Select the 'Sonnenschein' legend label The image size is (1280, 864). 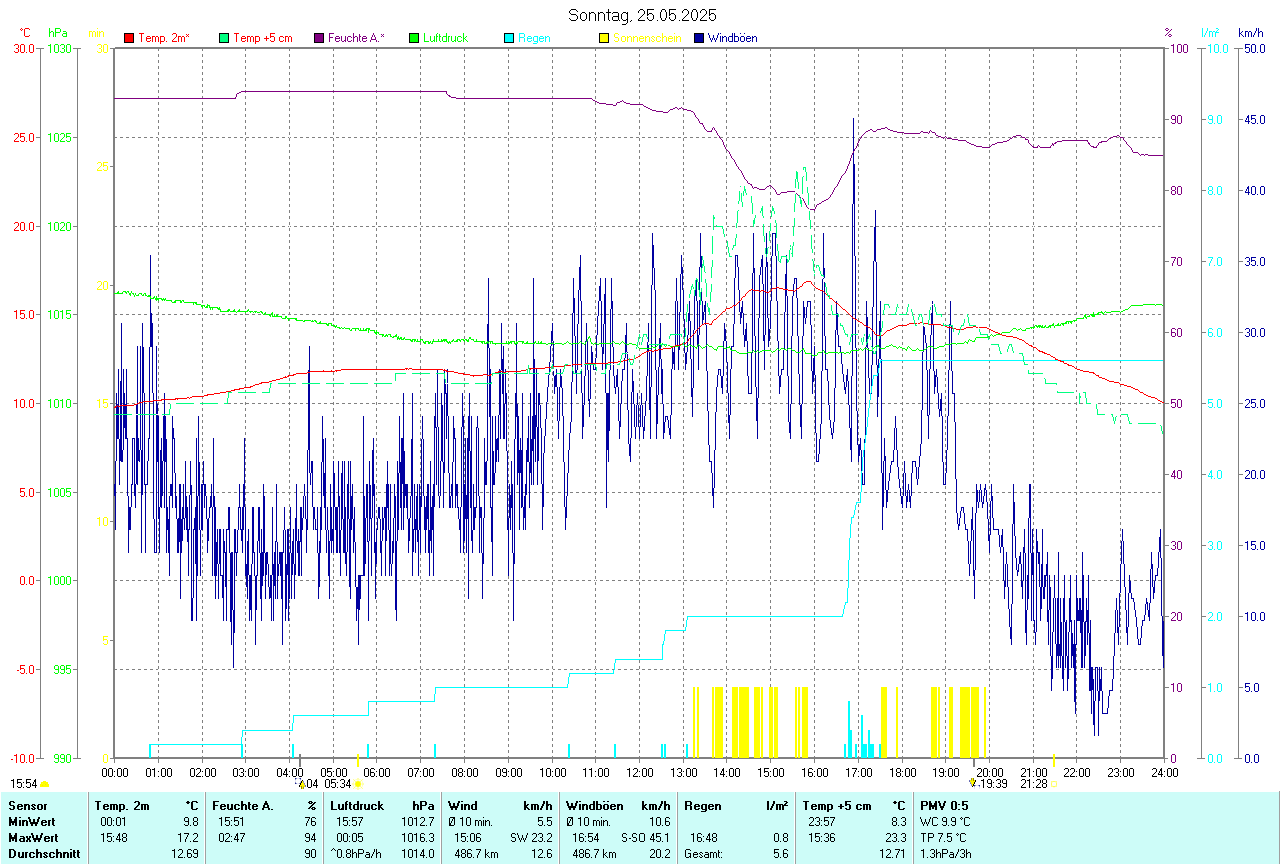(x=647, y=38)
